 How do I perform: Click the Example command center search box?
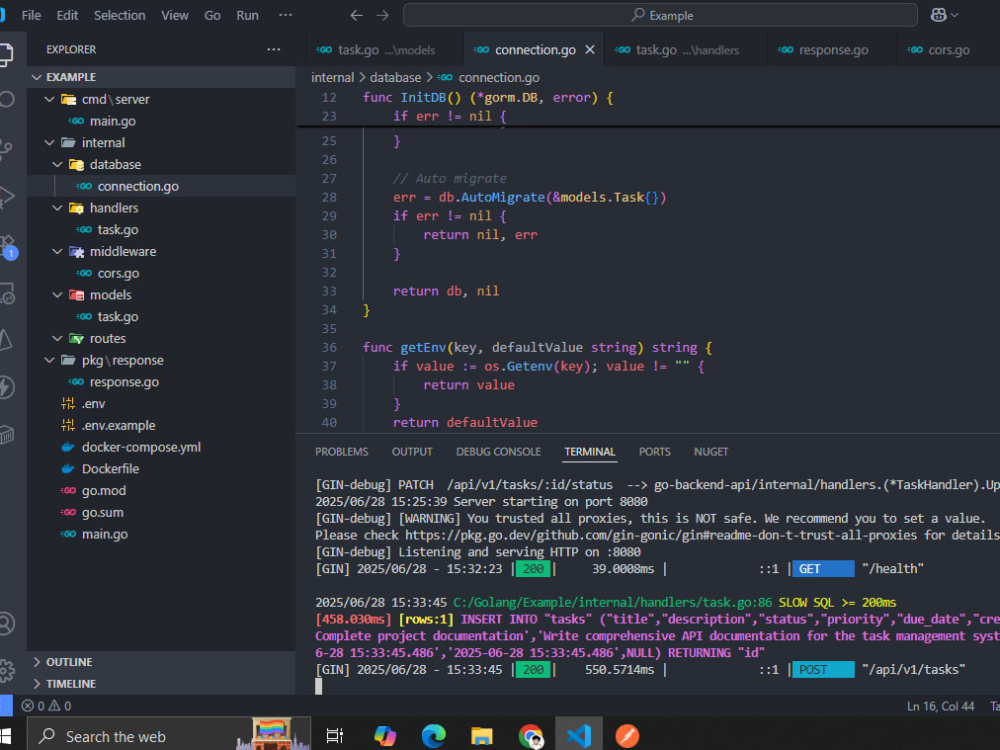(x=660, y=15)
